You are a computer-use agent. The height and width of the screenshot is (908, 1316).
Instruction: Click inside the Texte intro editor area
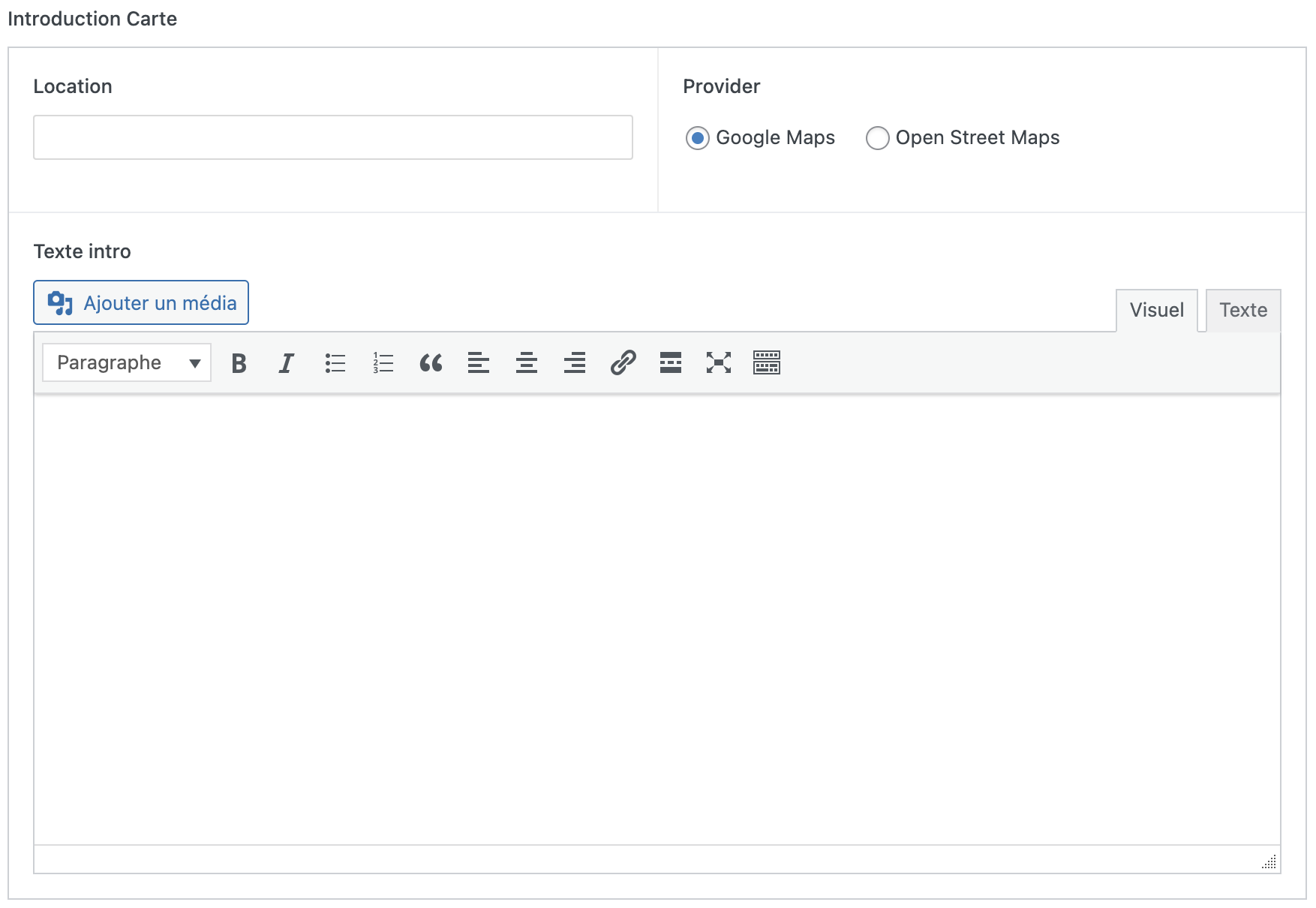[656, 619]
